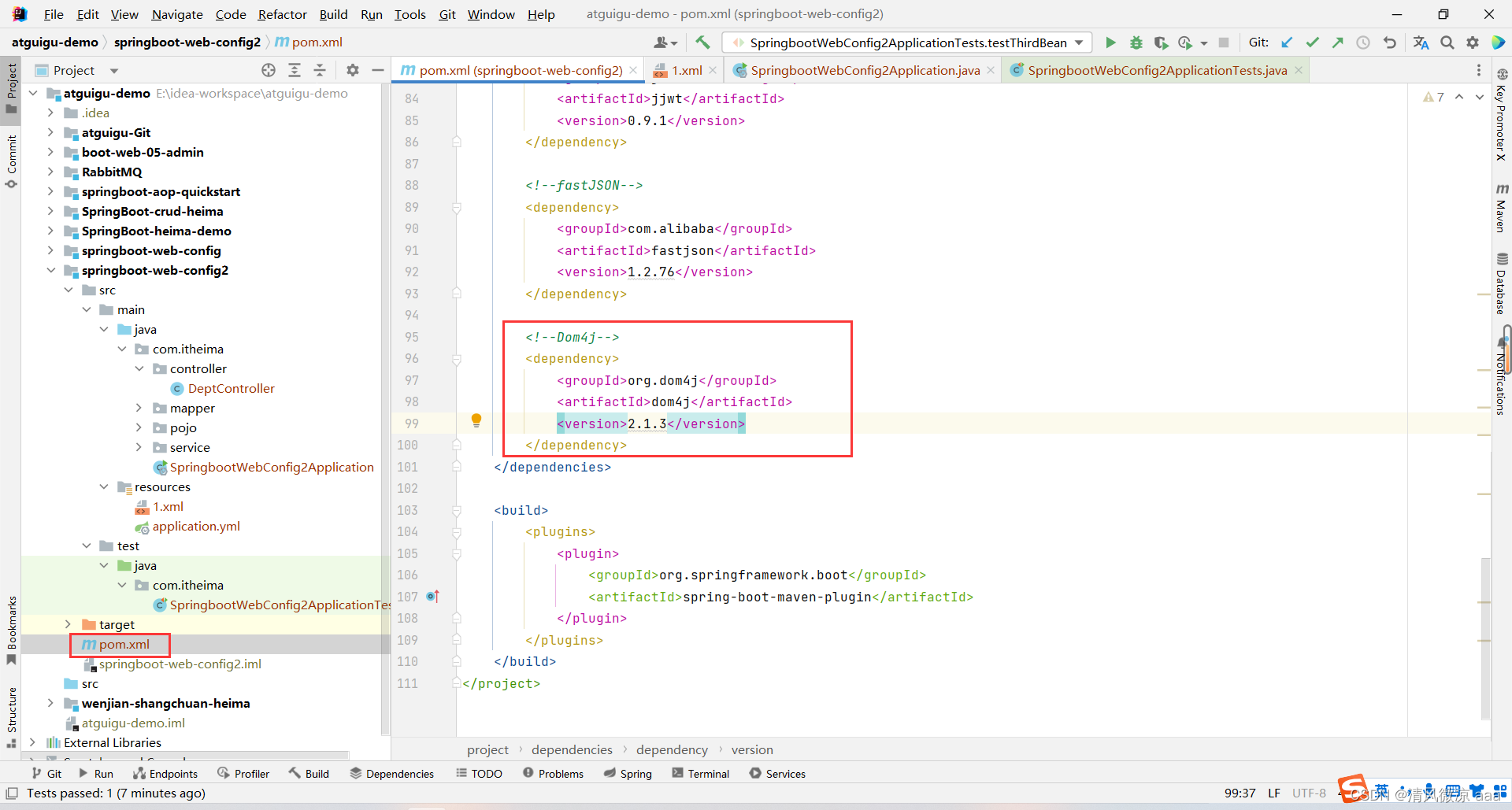
Task: Open Notifications tool window
Action: point(1502,376)
